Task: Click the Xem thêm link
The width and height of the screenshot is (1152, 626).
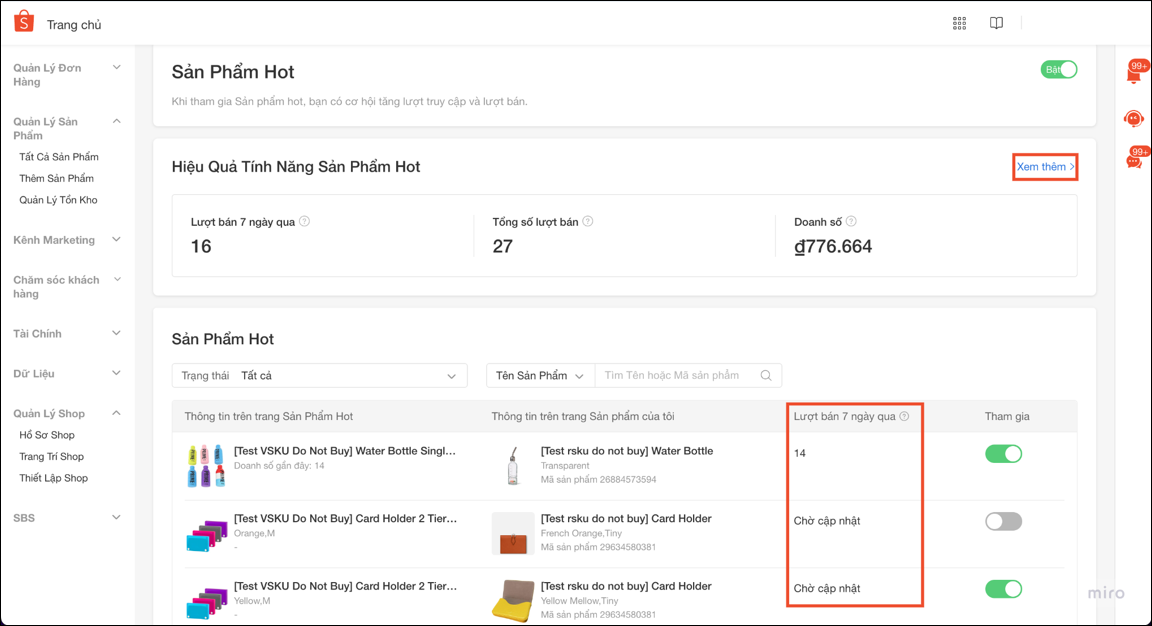Action: click(x=1045, y=167)
